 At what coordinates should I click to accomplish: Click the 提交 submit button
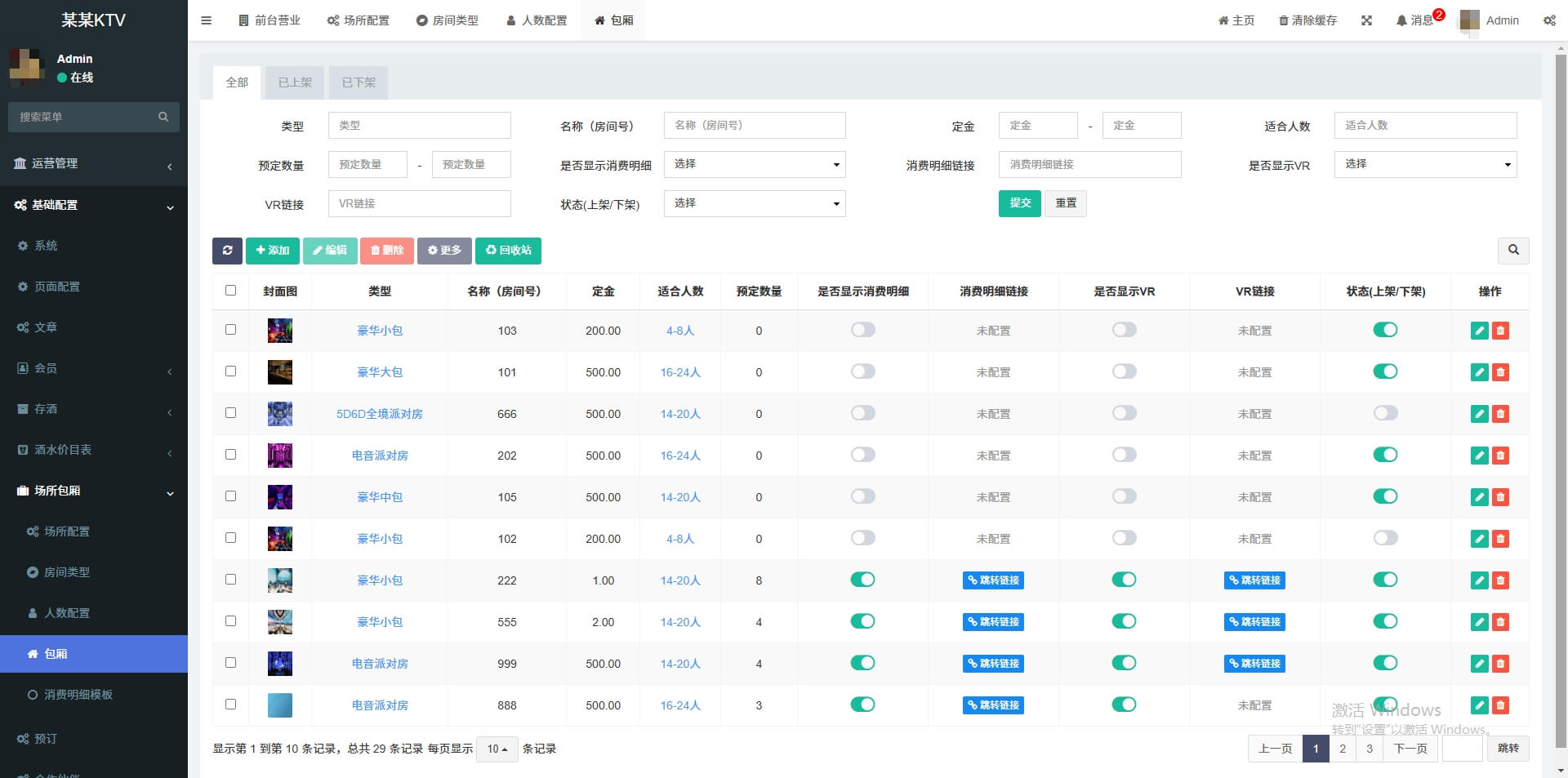tap(1019, 203)
